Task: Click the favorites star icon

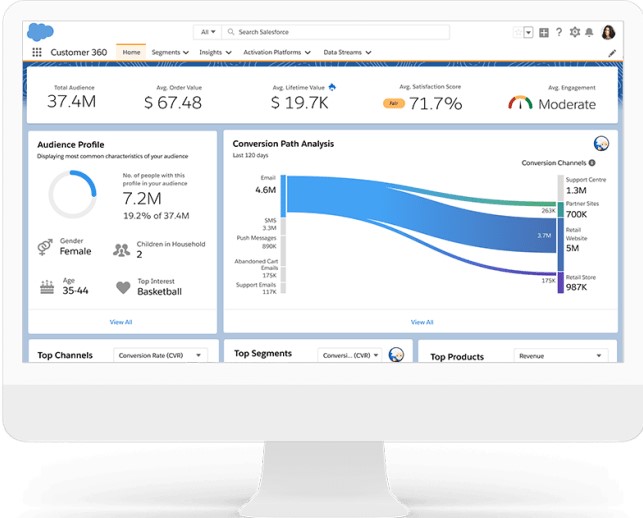Action: point(518,32)
